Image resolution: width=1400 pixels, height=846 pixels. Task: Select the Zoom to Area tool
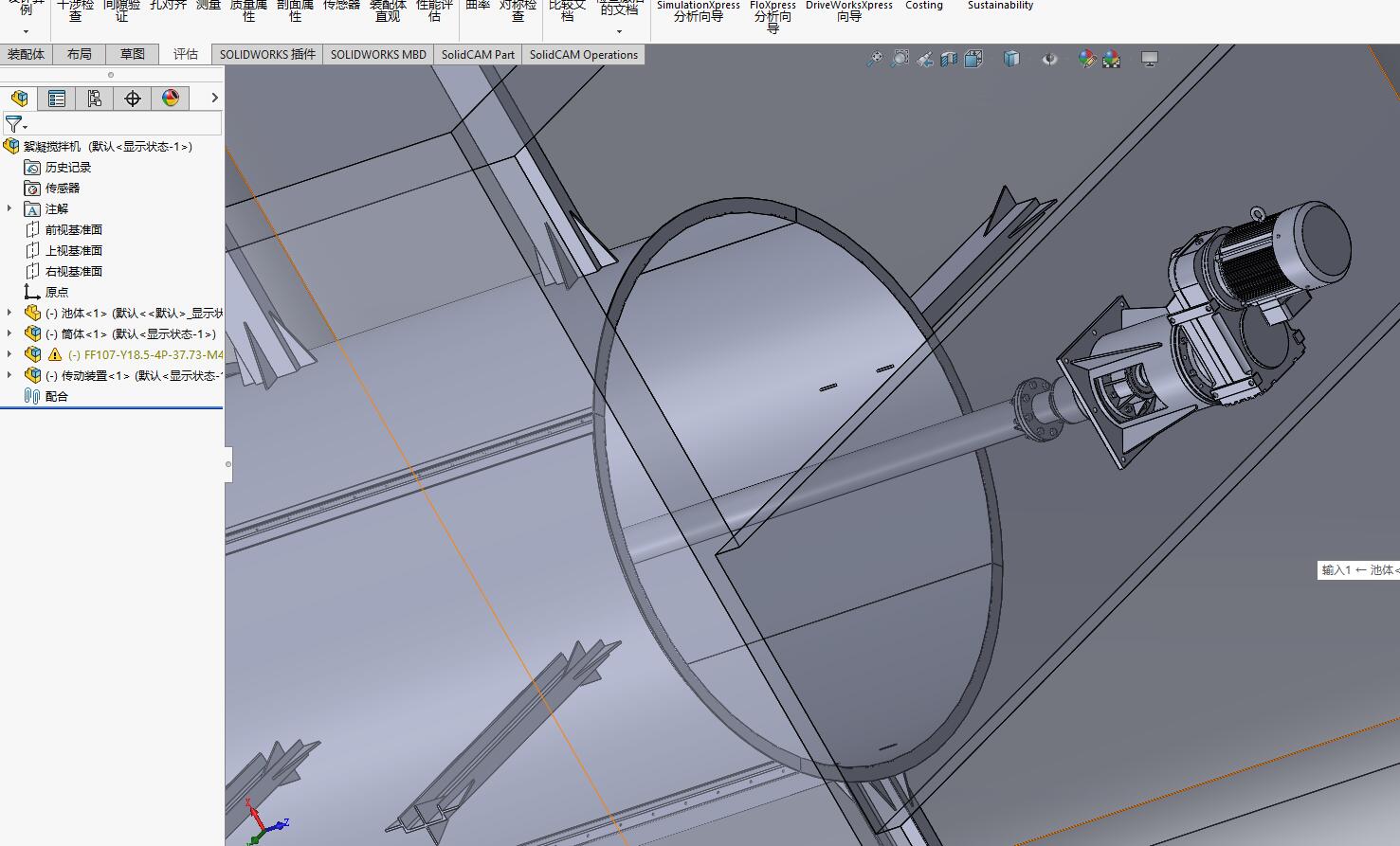click(x=900, y=59)
